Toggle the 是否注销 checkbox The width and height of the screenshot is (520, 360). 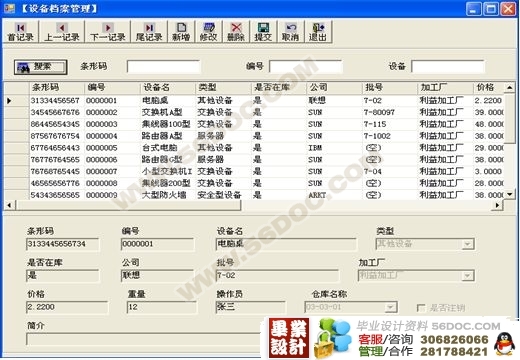click(421, 308)
